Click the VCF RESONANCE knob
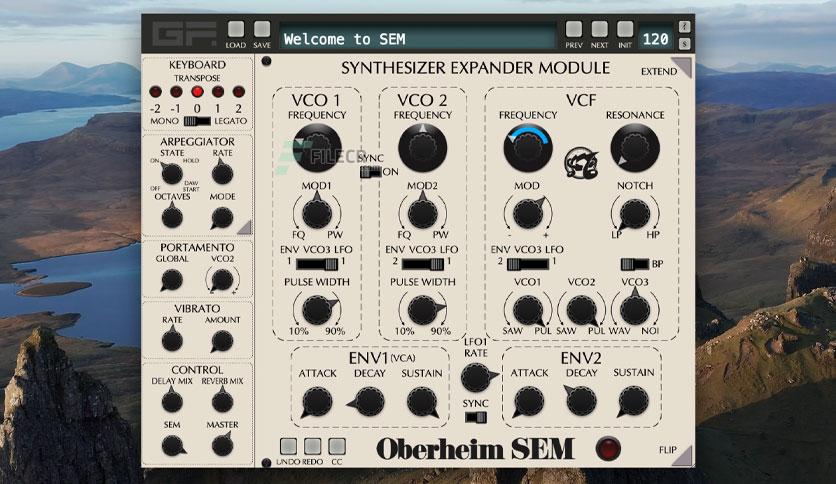Viewport: 836px width, 484px height. 634,148
